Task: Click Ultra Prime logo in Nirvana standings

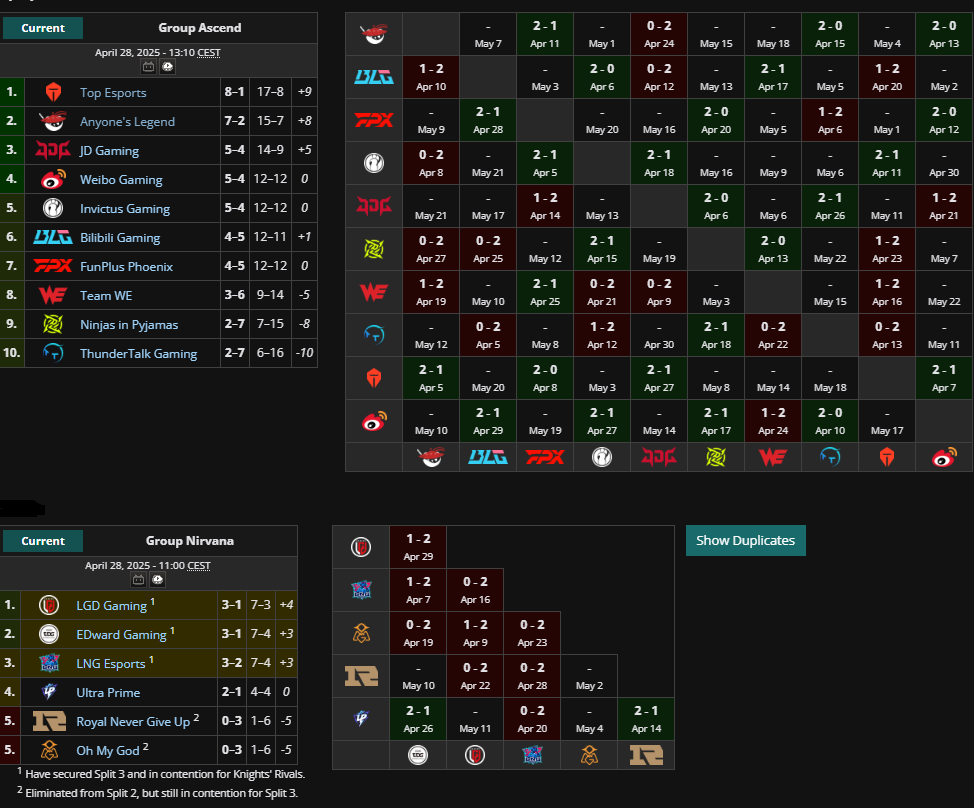Action: (x=49, y=692)
